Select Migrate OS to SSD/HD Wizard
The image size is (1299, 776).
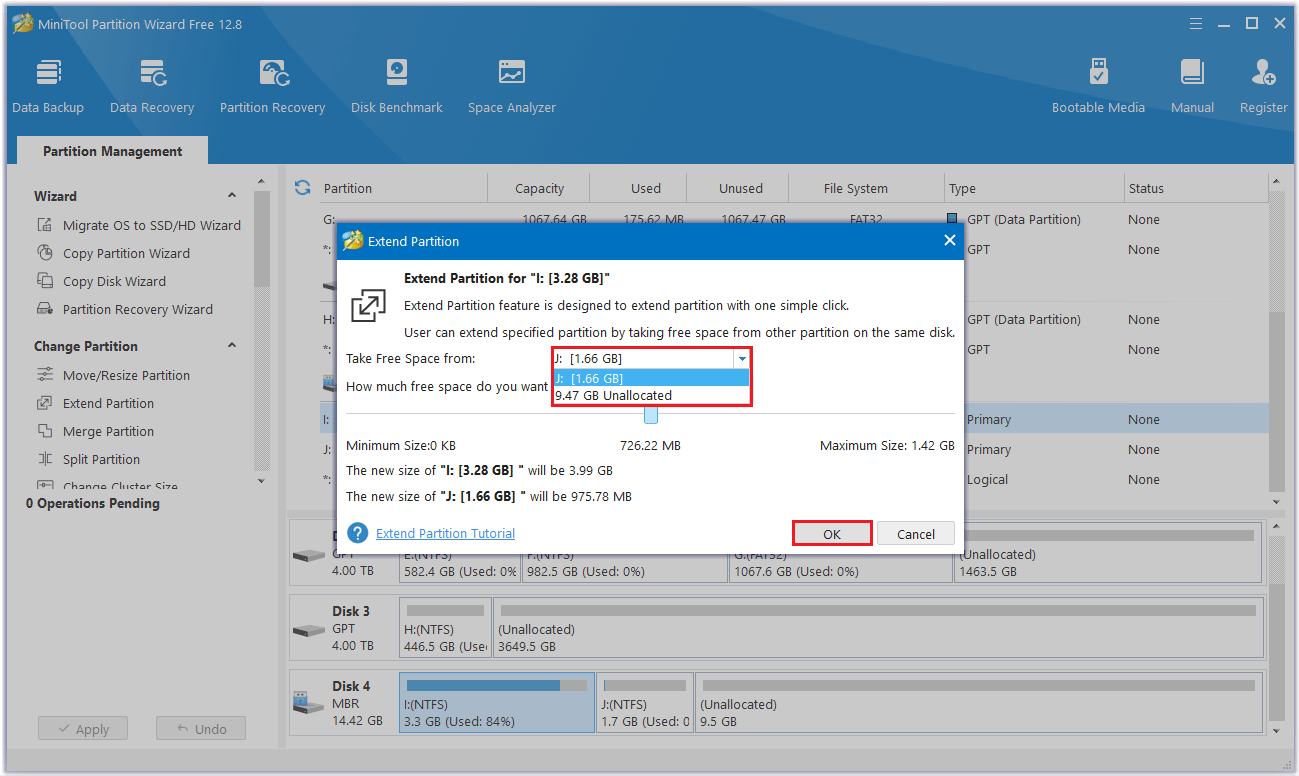pyautogui.click(x=152, y=225)
